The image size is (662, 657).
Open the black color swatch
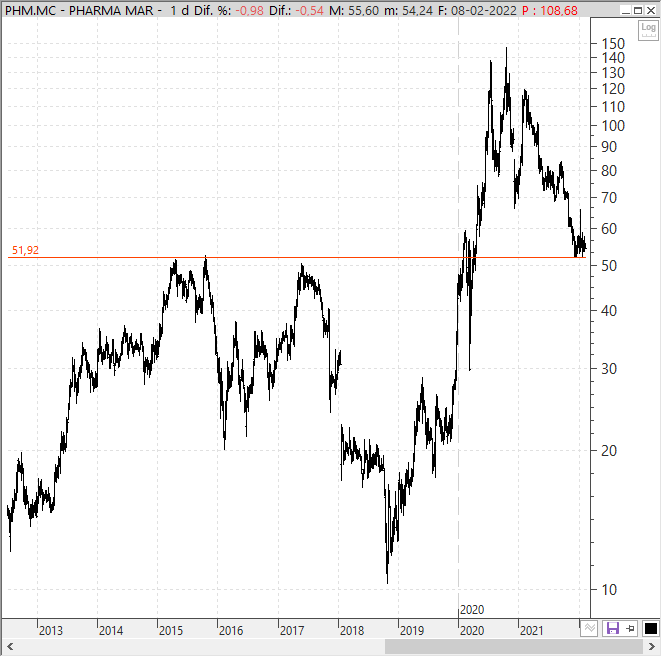[x=651, y=629]
